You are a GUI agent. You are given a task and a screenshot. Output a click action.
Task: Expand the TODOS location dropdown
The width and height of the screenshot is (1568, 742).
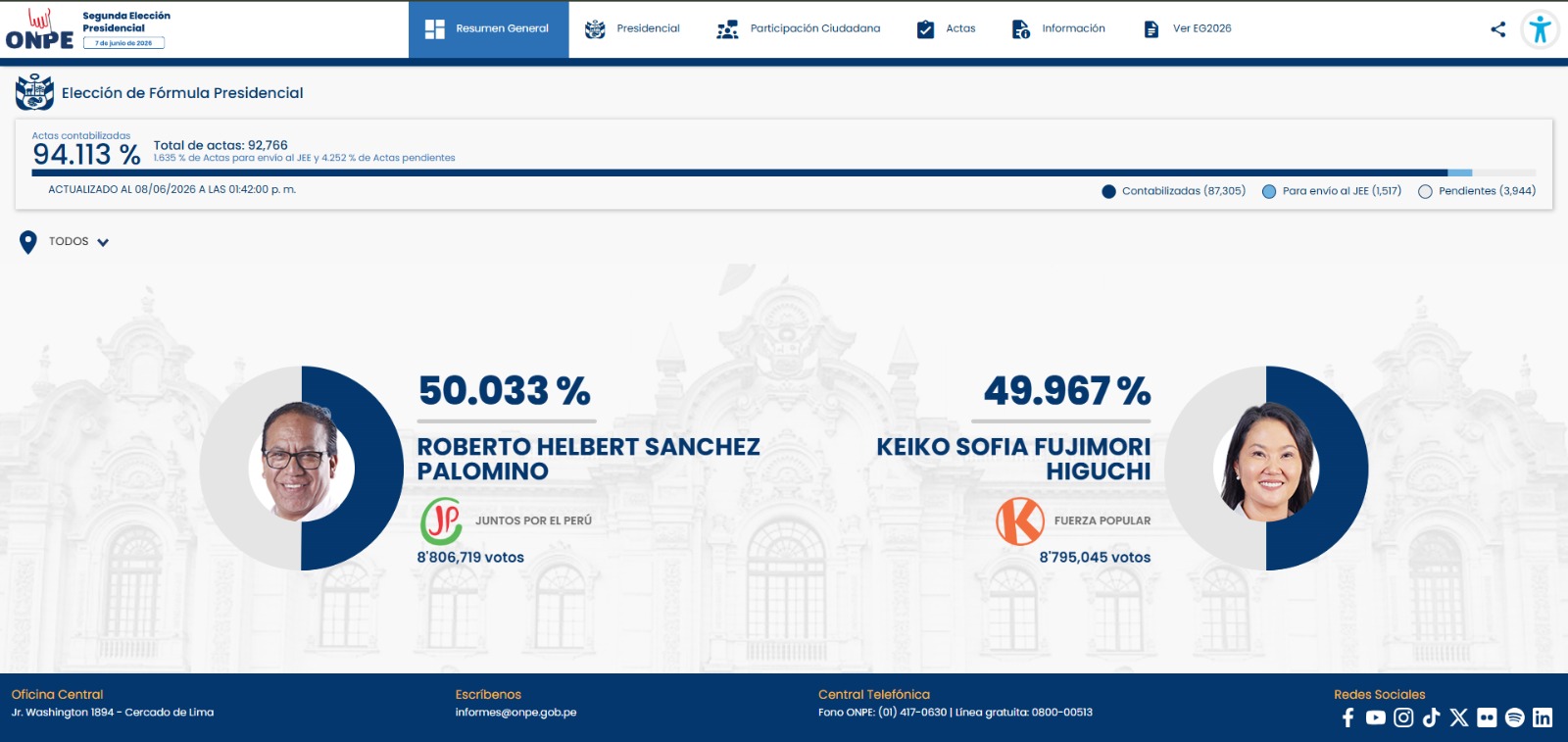(79, 242)
